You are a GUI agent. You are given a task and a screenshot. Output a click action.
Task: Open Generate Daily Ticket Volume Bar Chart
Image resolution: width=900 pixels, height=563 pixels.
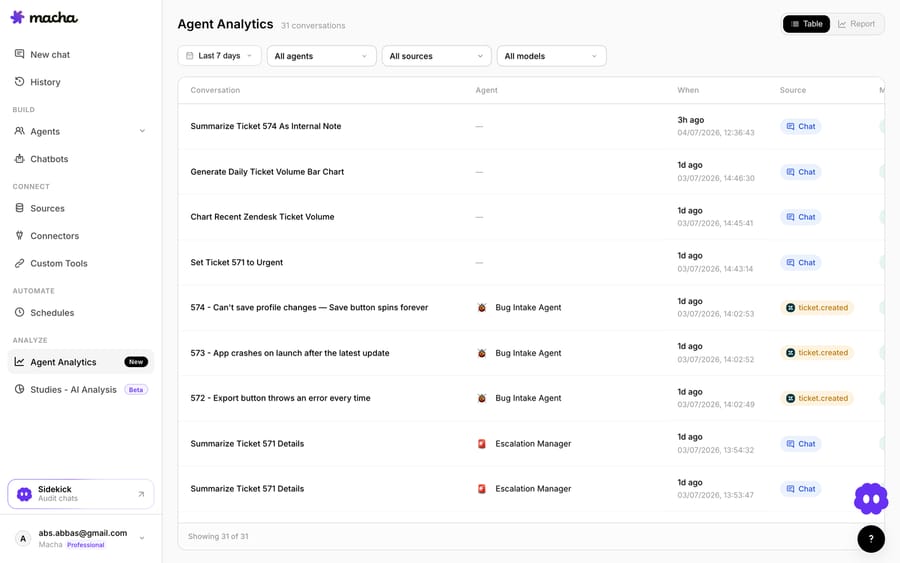point(267,172)
